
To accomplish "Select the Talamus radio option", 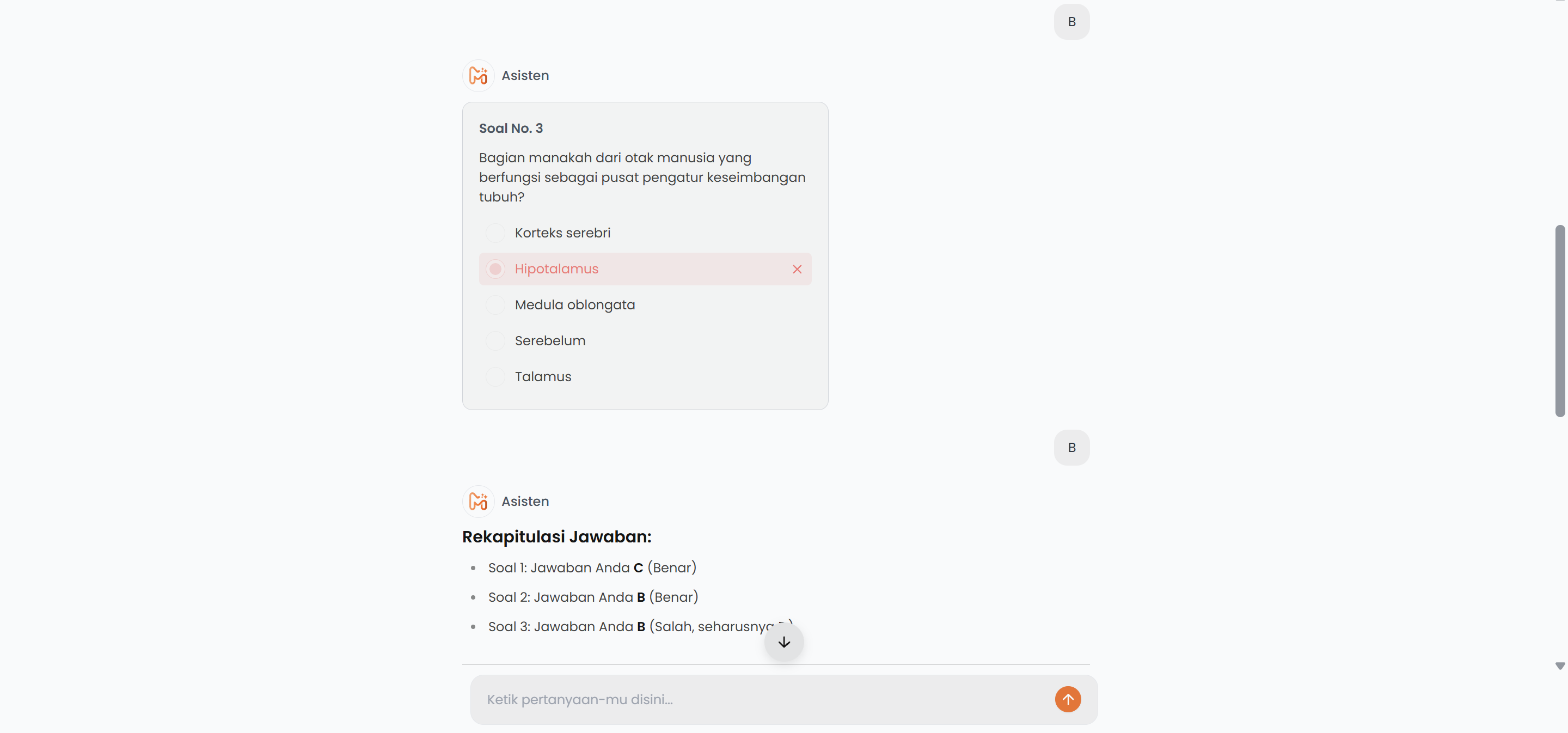I will tap(495, 377).
